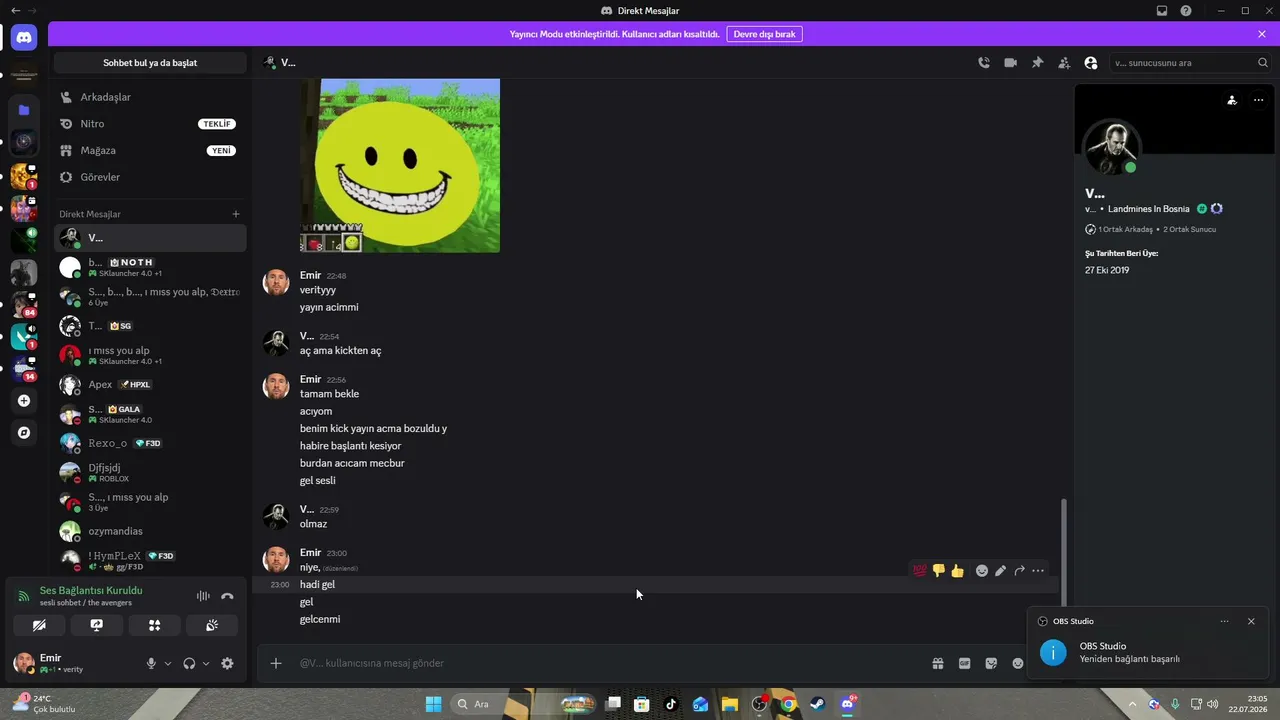Open Steam from the taskbar
The image size is (1280, 720).
817,704
